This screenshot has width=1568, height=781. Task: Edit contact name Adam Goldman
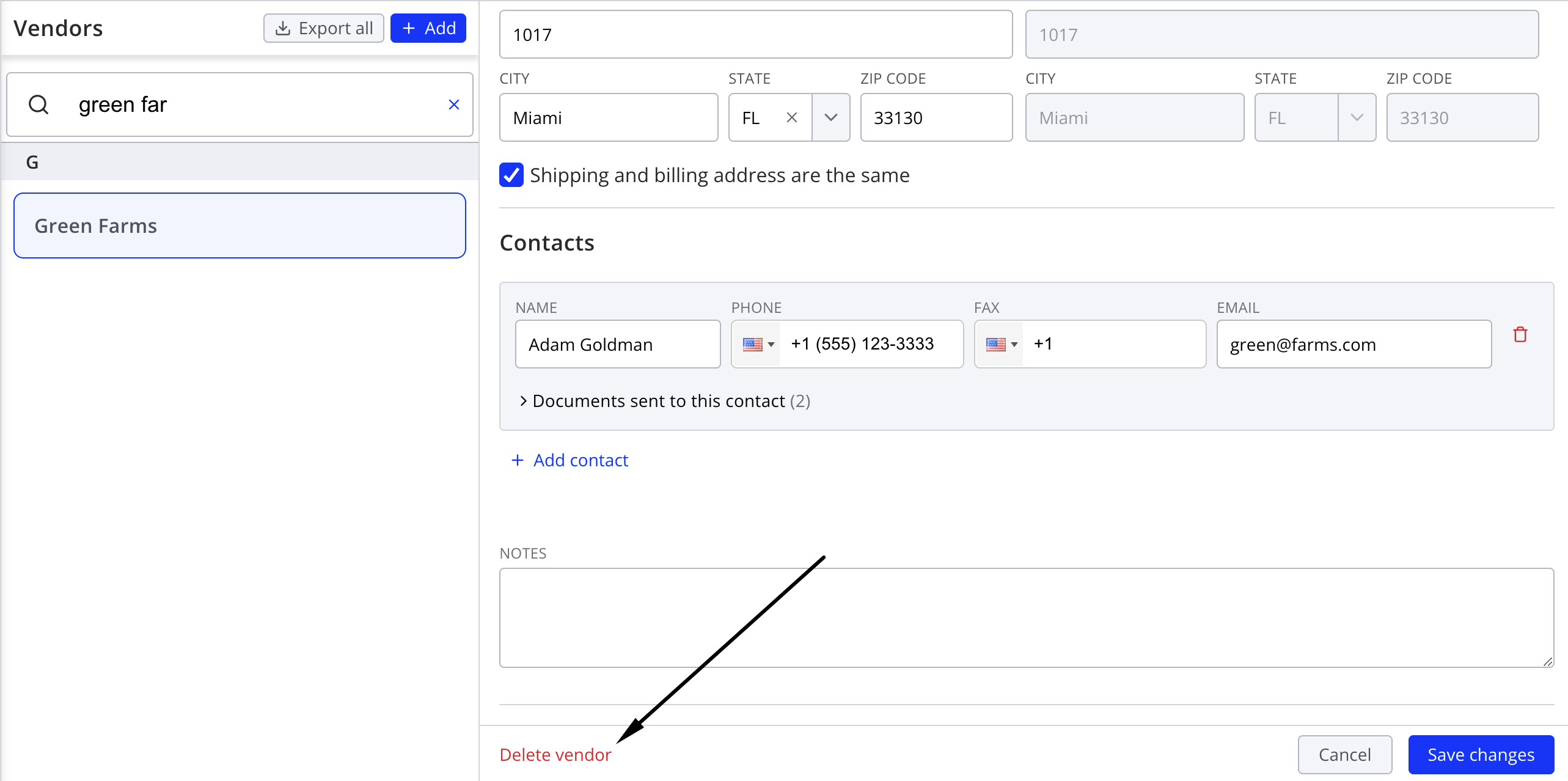coord(618,344)
